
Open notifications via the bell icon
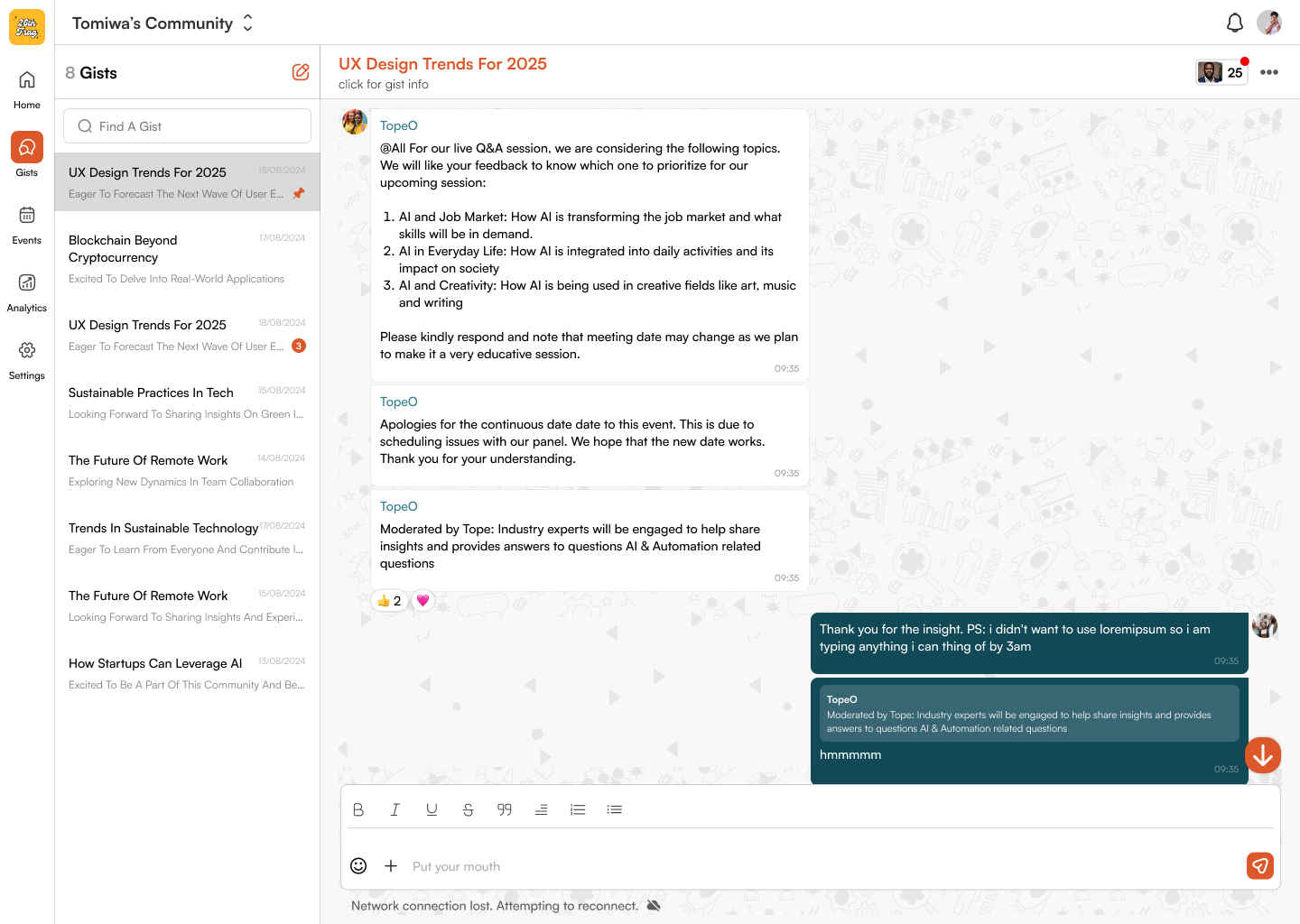coord(1234,23)
